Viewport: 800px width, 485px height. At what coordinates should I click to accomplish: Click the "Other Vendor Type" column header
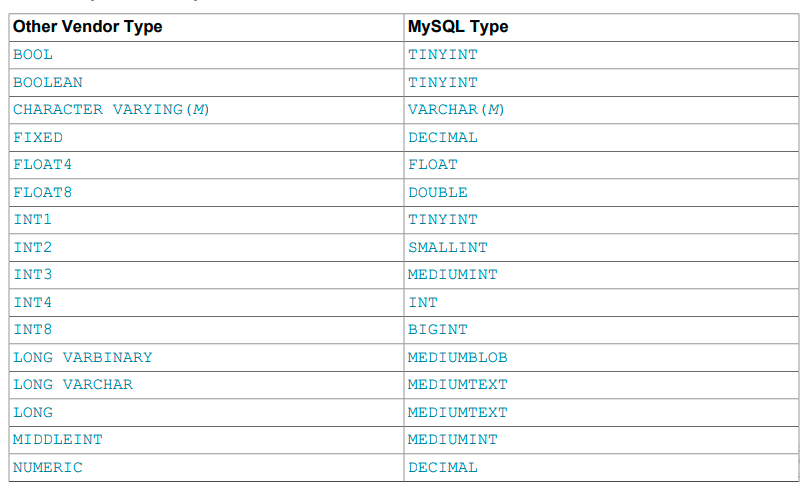coord(87,26)
